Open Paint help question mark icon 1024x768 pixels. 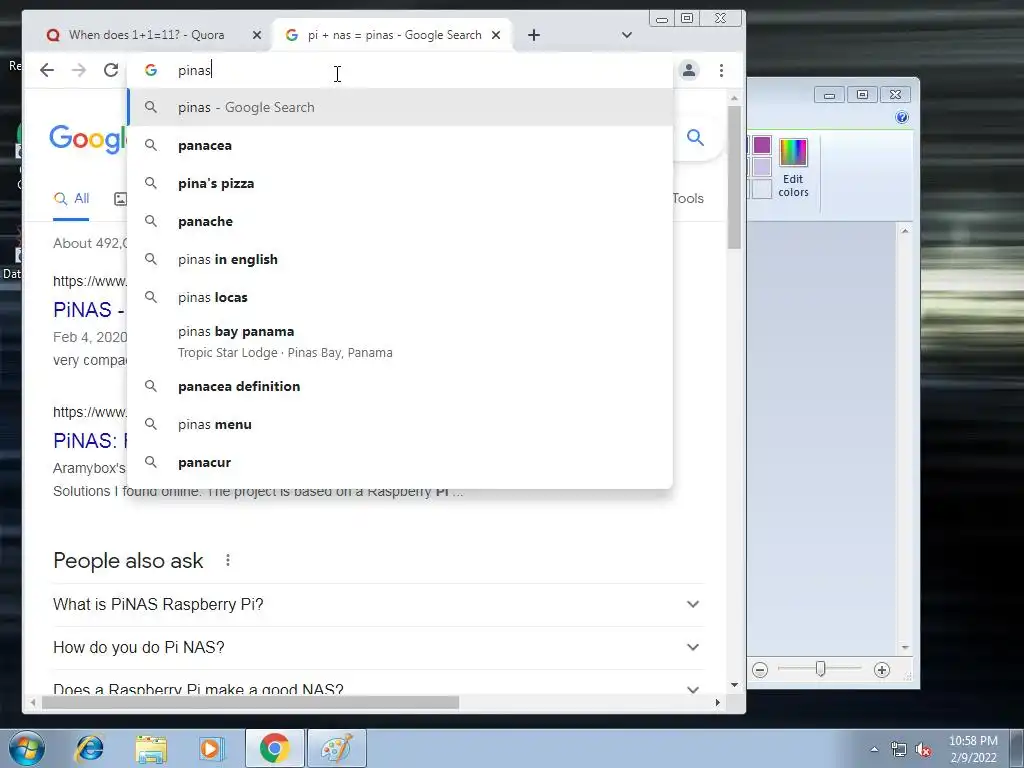902,118
